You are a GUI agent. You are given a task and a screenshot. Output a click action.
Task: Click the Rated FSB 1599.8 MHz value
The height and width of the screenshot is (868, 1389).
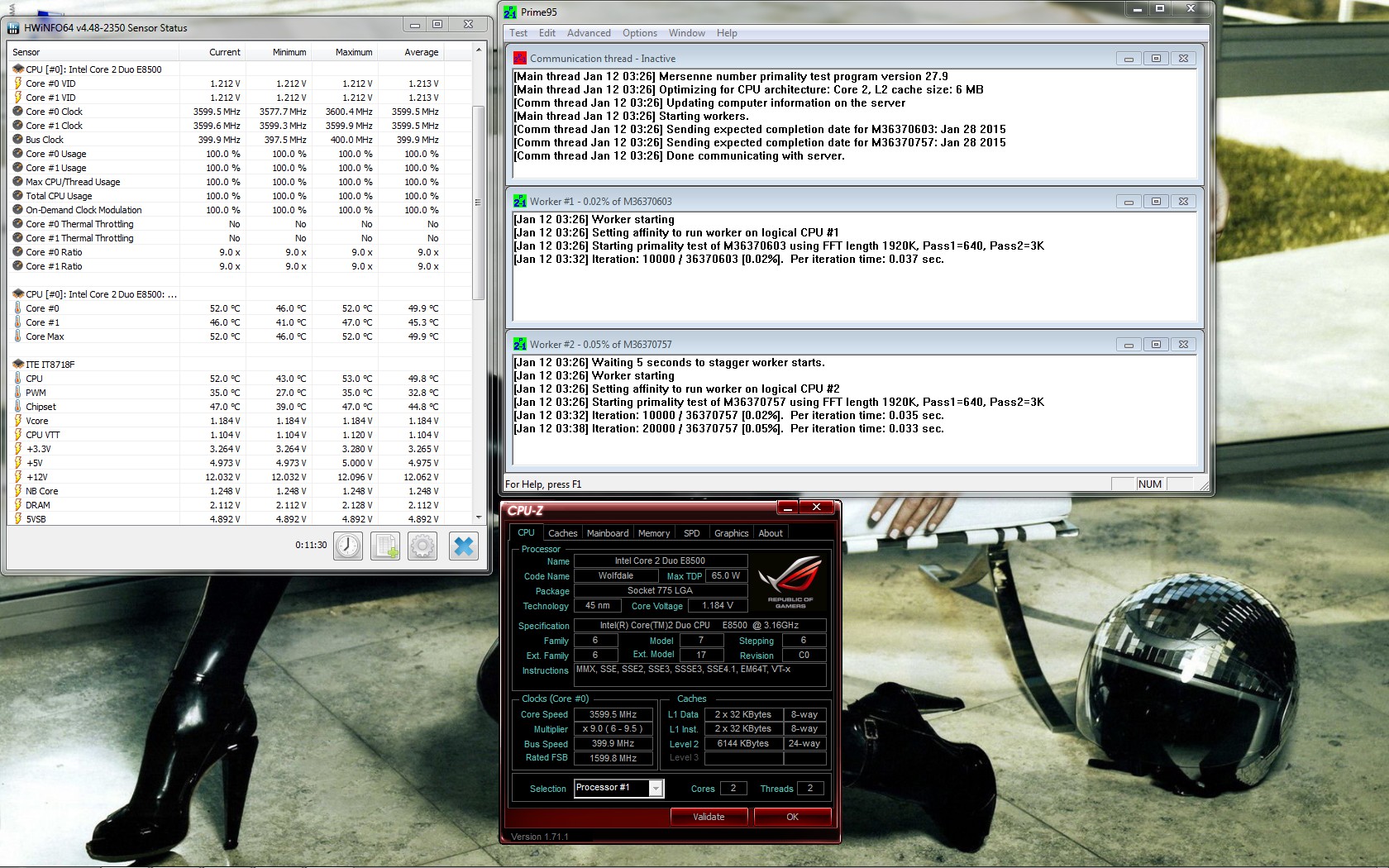click(613, 758)
